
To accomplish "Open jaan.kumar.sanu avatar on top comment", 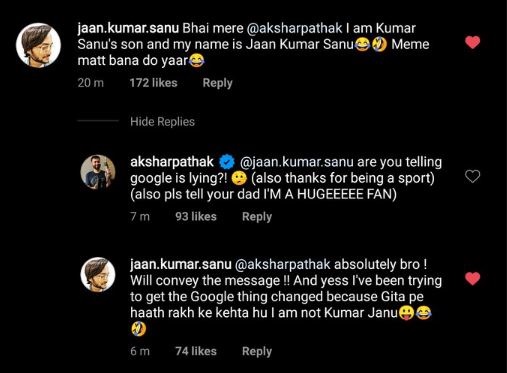I will pos(38,45).
